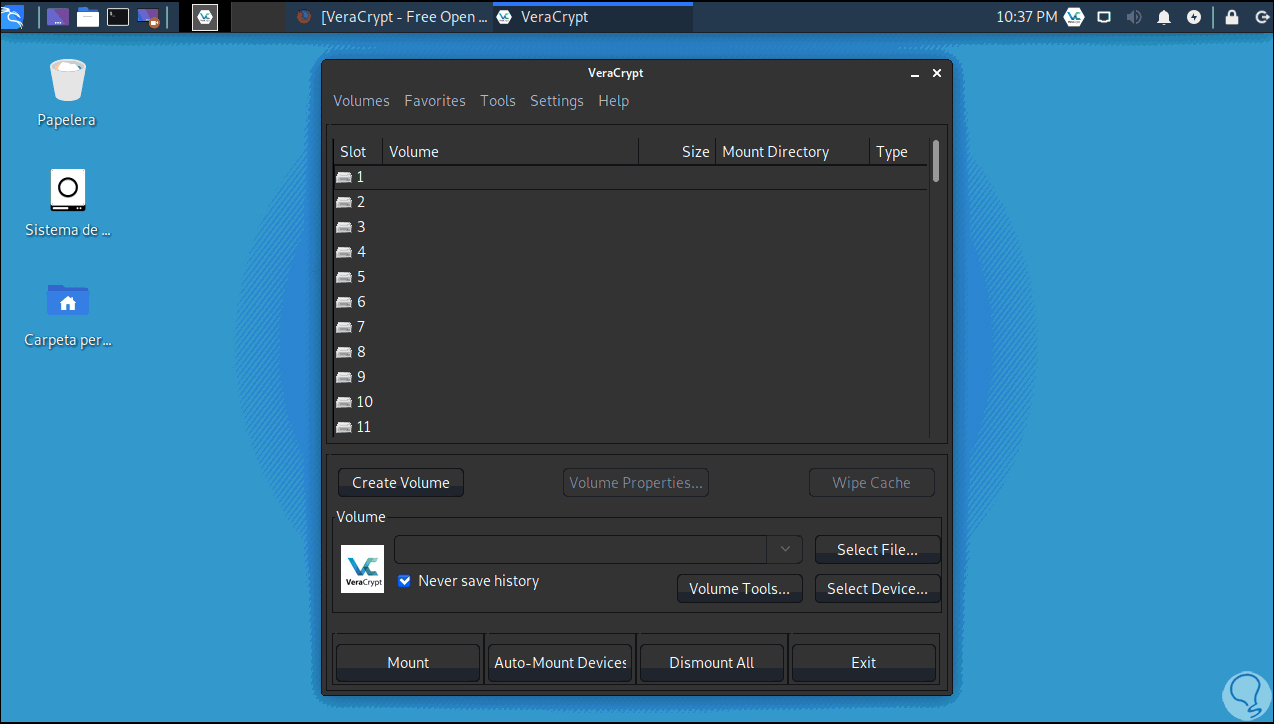This screenshot has width=1274, height=724.
Task: Select drive slot 10 in list
Action: coord(631,402)
